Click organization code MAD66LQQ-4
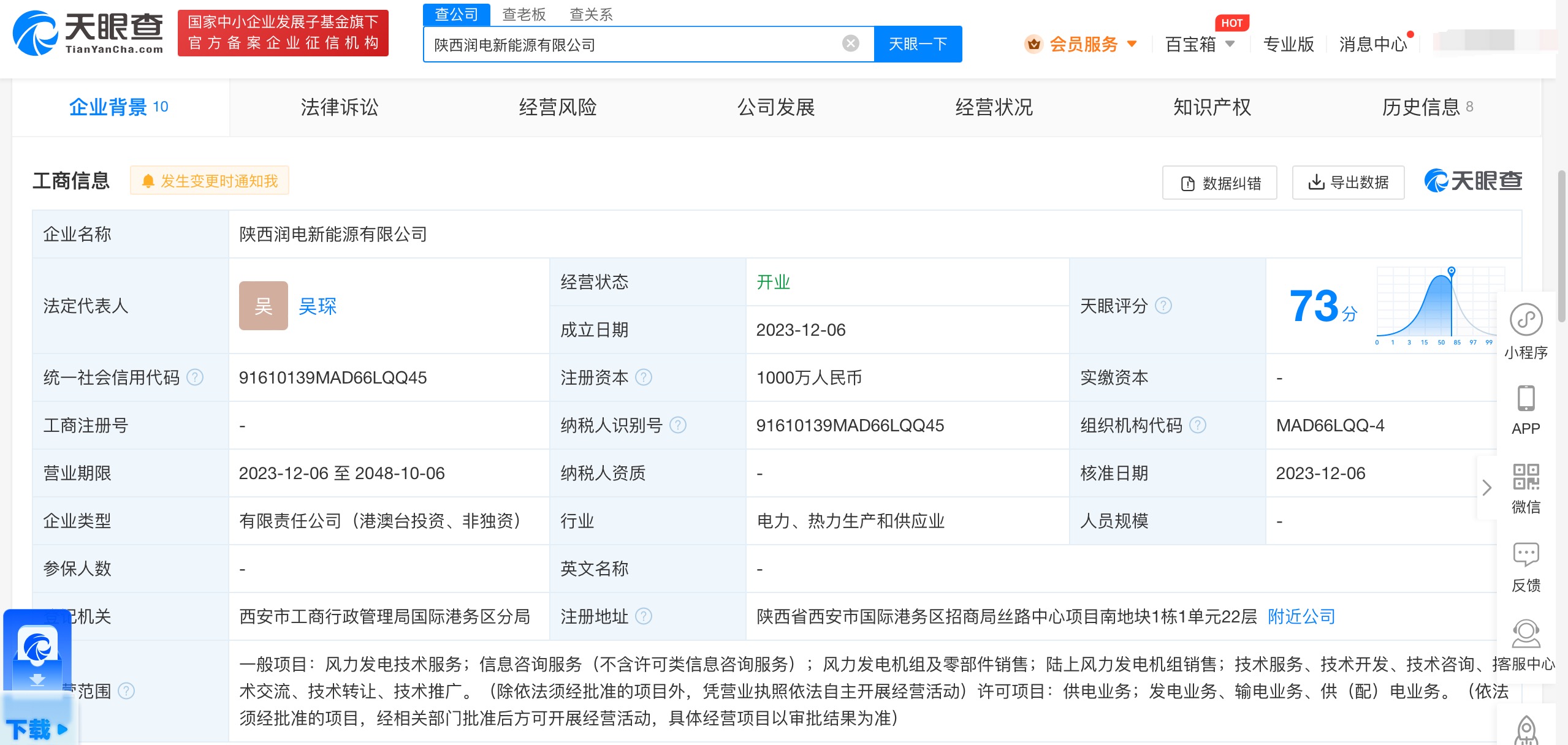This screenshot has height=745, width=1568. (x=1330, y=425)
